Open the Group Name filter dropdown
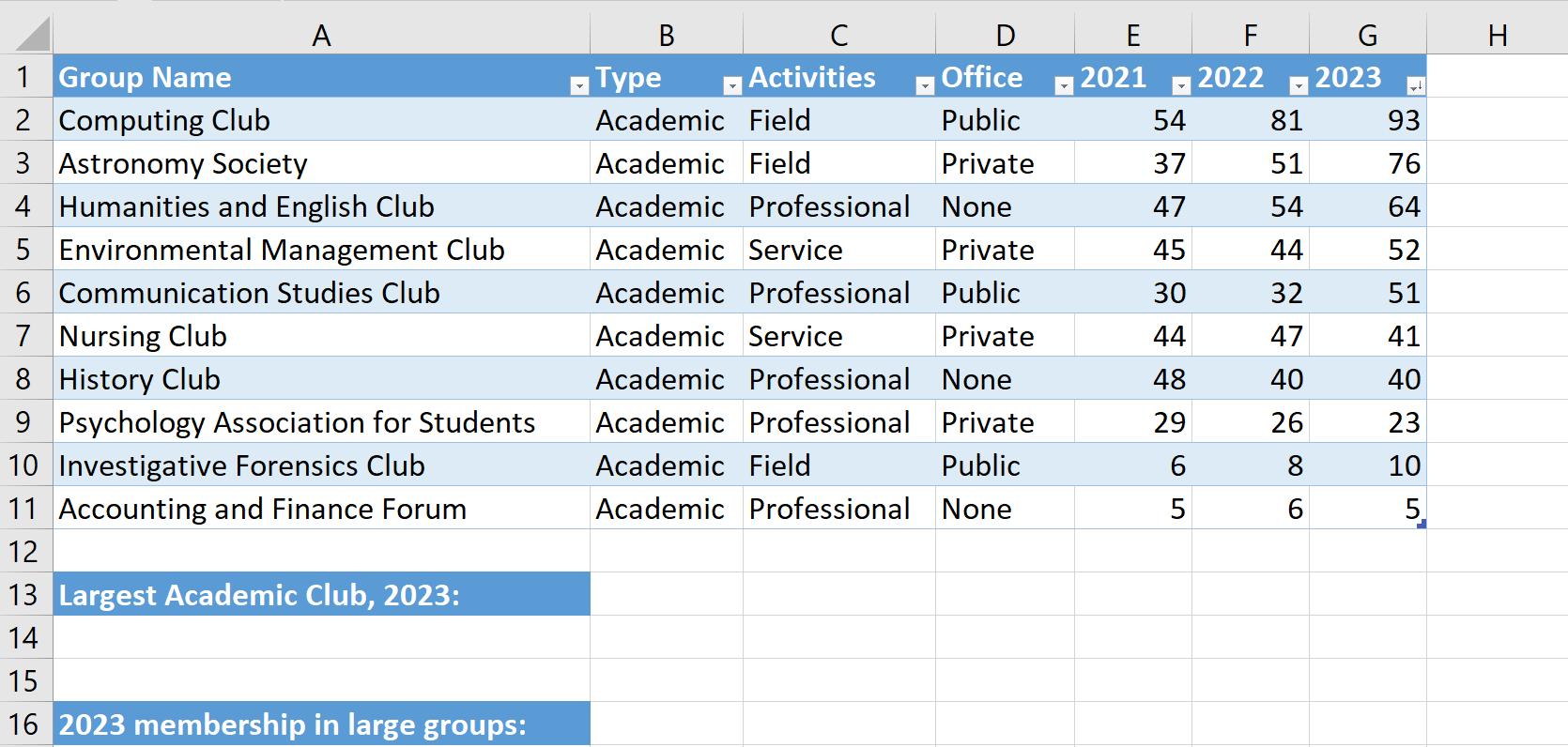The height and width of the screenshot is (747, 1568). pos(579,85)
